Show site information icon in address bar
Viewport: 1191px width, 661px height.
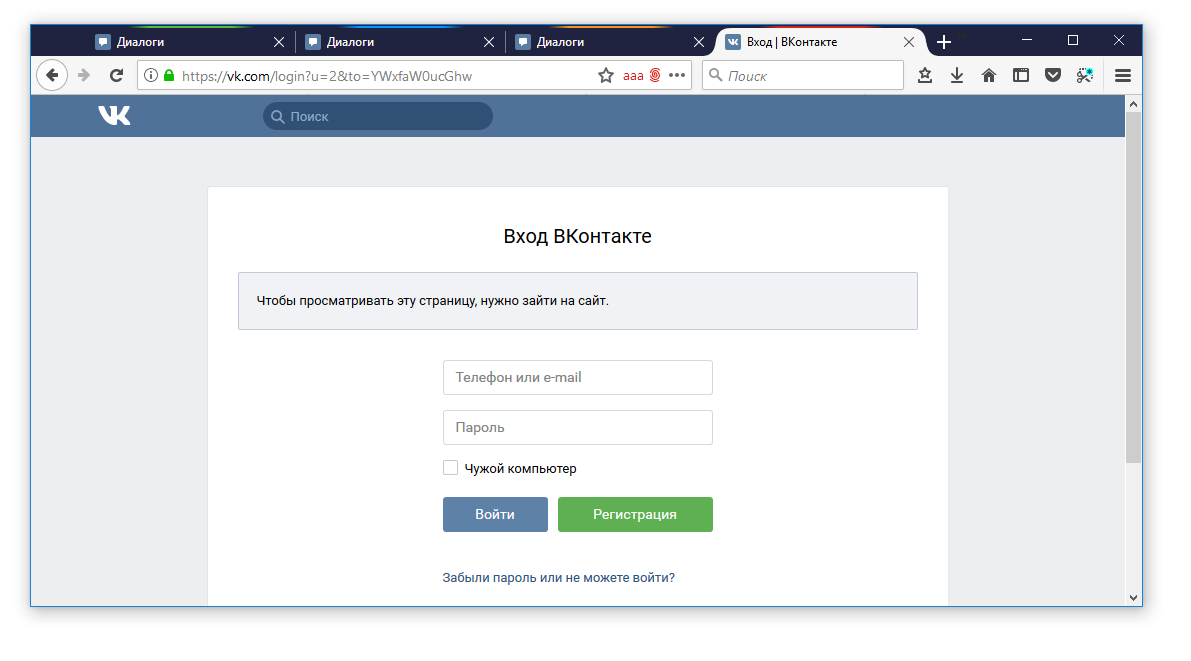(x=151, y=75)
